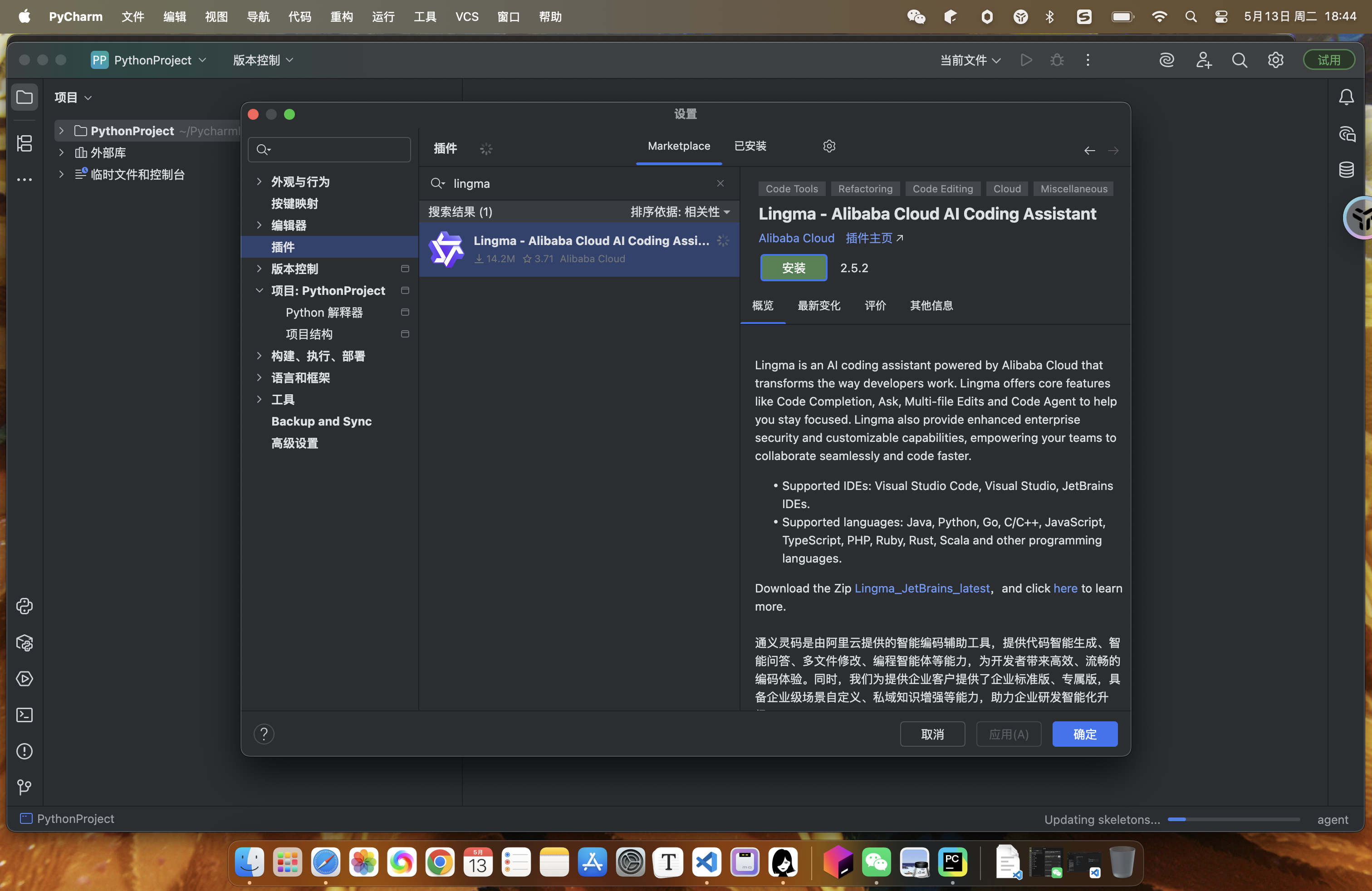Click the Notifications bell icon
The image size is (1372, 891).
click(1347, 98)
